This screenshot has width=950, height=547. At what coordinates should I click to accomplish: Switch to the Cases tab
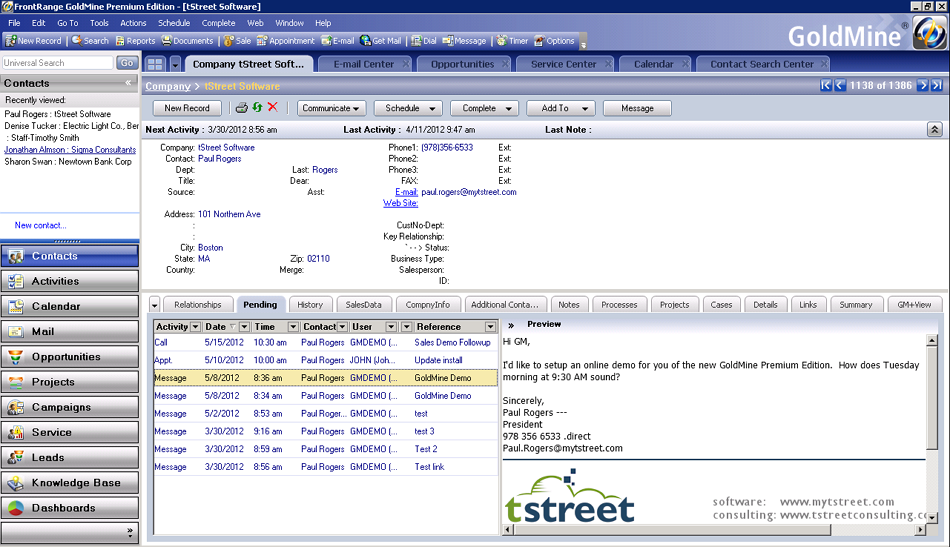721,305
